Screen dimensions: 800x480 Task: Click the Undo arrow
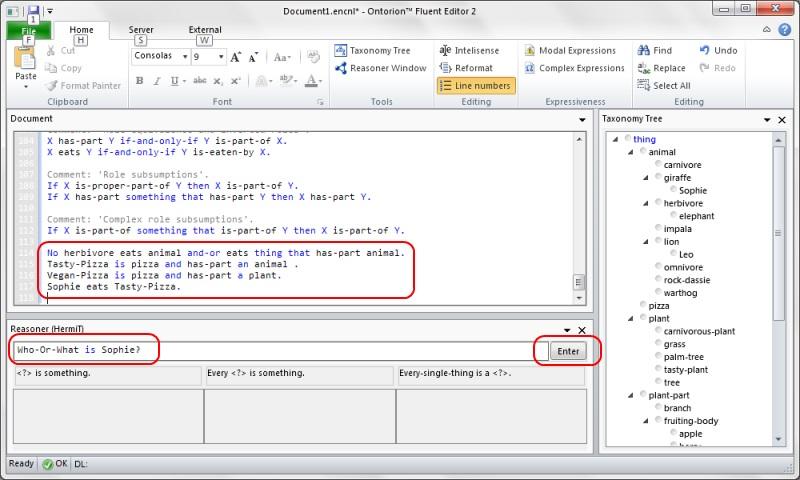[x=705, y=50]
